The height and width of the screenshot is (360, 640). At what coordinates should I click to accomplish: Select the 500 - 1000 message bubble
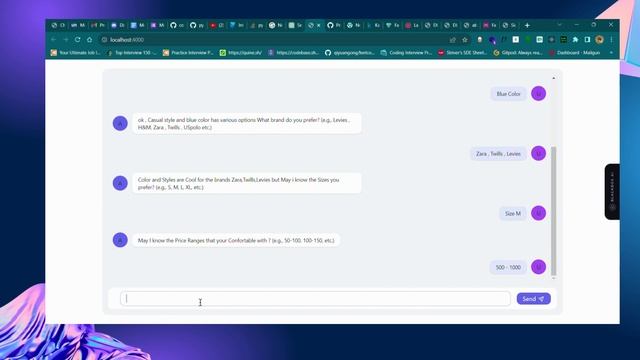point(508,267)
